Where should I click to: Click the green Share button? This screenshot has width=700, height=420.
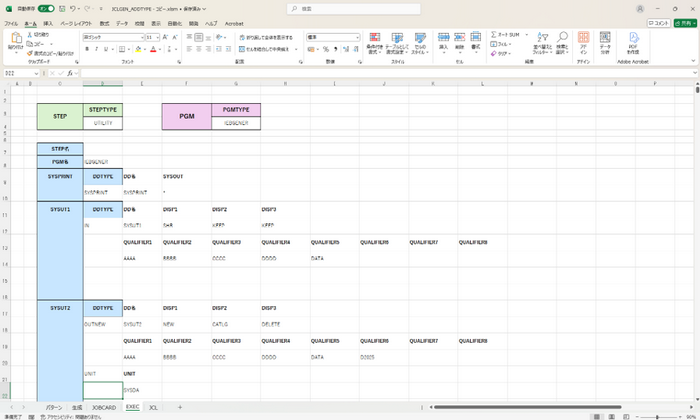click(685, 23)
